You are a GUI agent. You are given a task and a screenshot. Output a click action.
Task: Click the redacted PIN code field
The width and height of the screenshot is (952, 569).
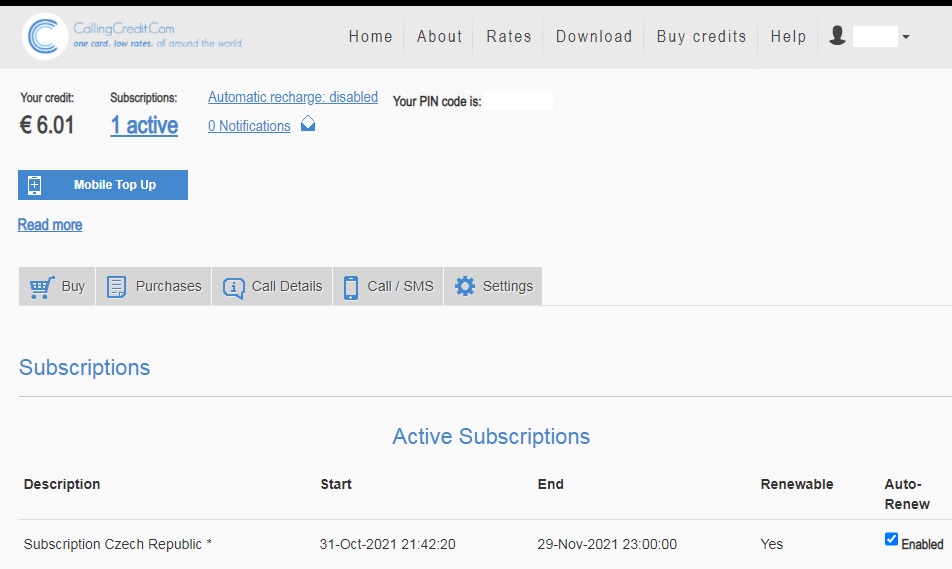click(x=518, y=101)
